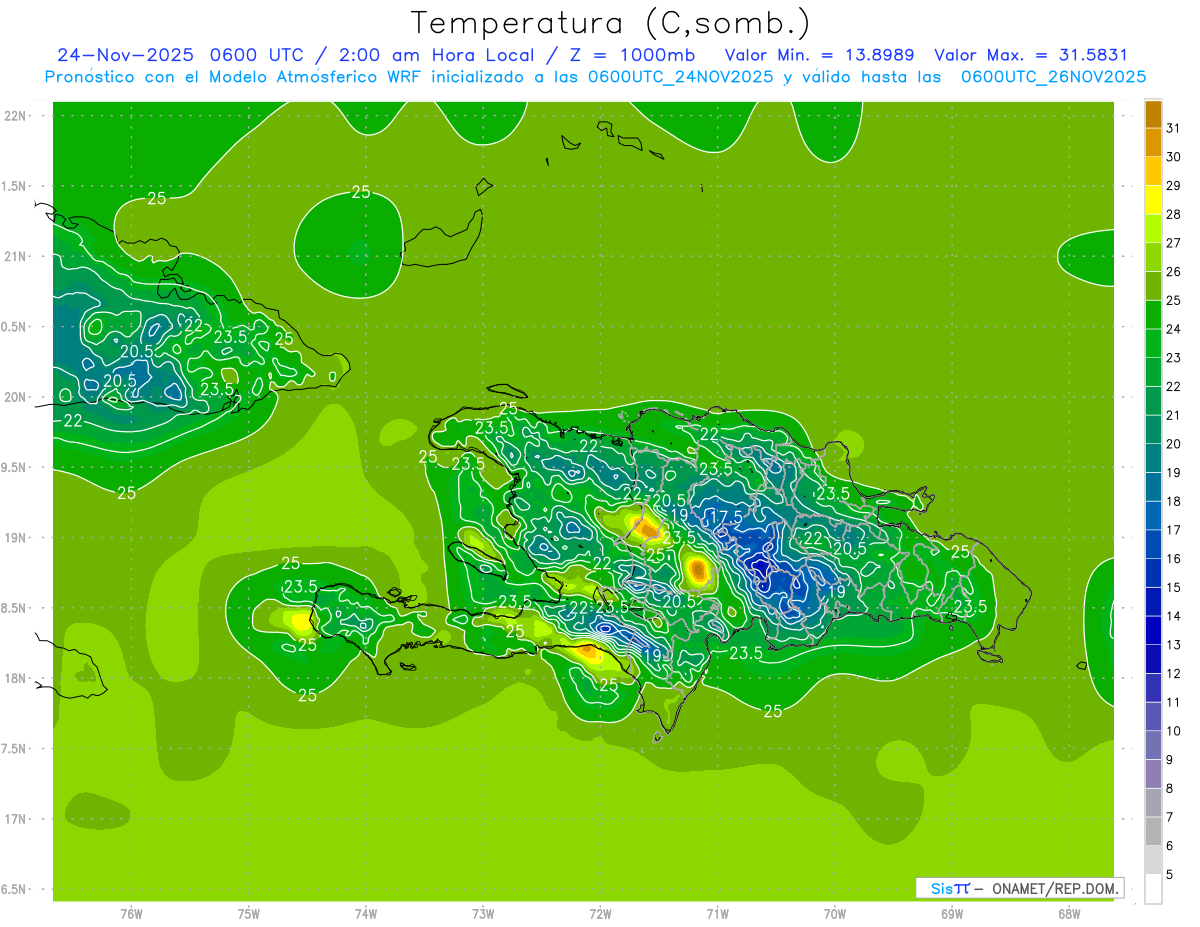Click the gray legend swatch between 6 and 7
Image resolution: width=1200 pixels, height=927 pixels.
click(x=1153, y=832)
